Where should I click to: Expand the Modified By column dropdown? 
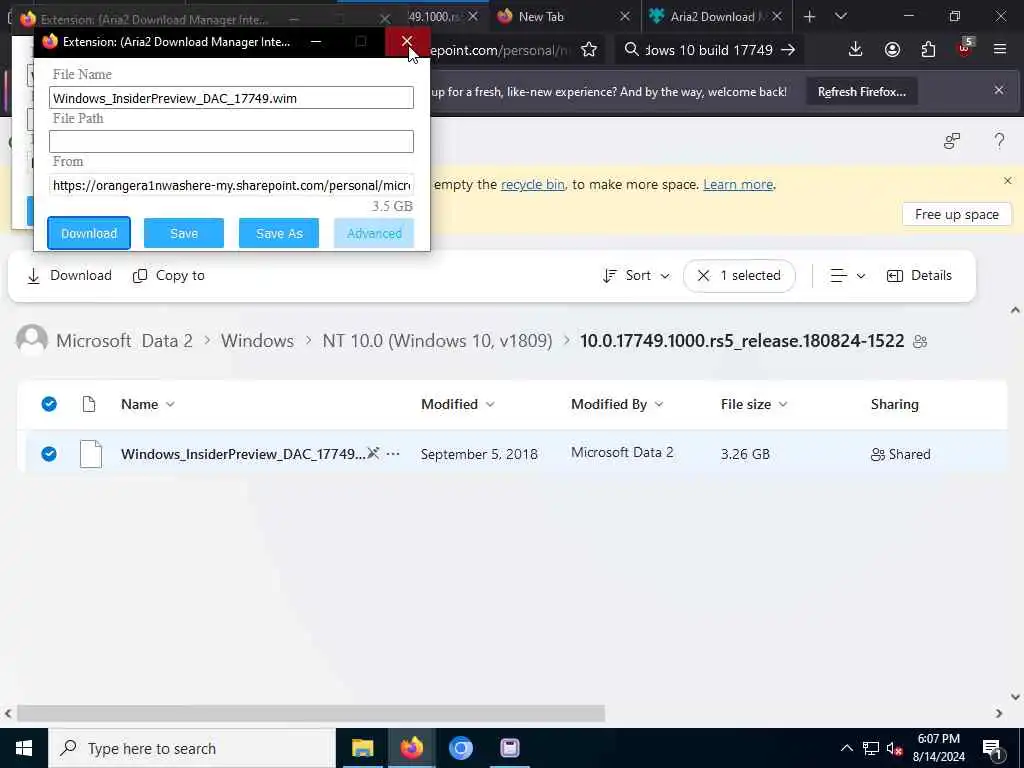pyautogui.click(x=659, y=404)
